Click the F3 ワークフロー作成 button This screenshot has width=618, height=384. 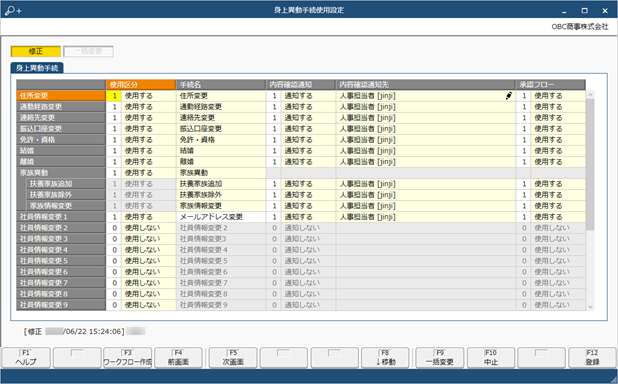pos(127,358)
